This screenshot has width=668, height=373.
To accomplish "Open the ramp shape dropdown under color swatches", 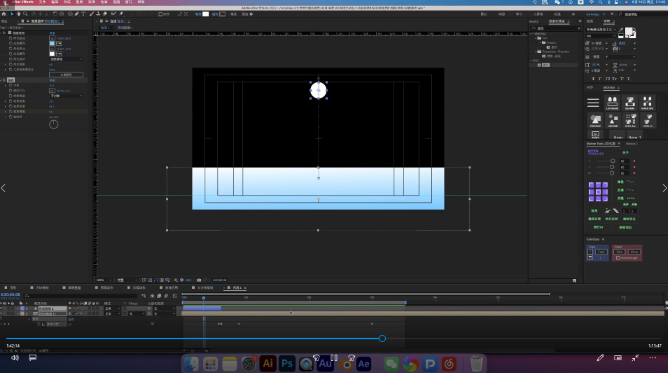I will [66, 59].
